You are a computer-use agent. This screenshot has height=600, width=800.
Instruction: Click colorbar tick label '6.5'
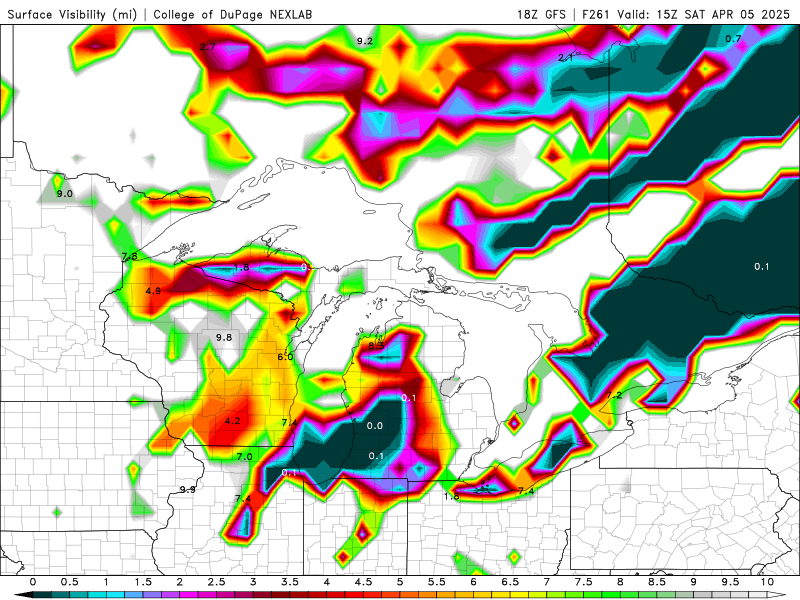[x=510, y=582]
